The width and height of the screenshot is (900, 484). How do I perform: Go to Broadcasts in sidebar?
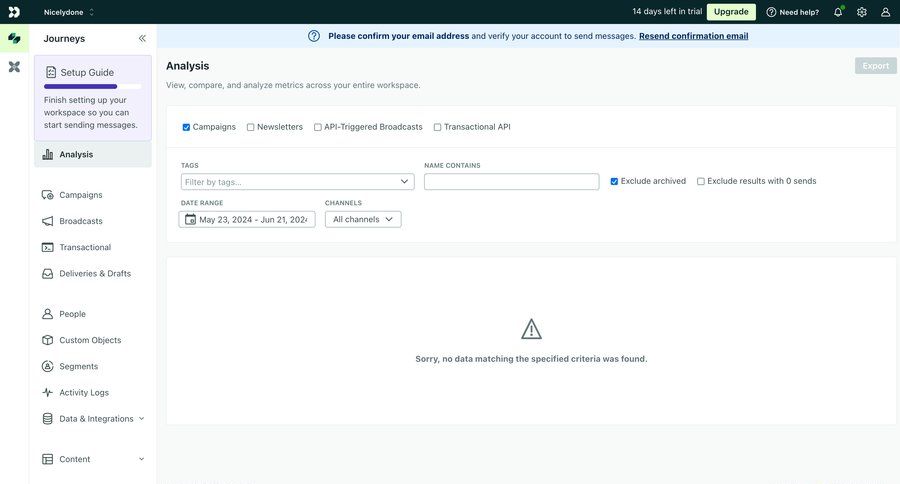tap(81, 221)
